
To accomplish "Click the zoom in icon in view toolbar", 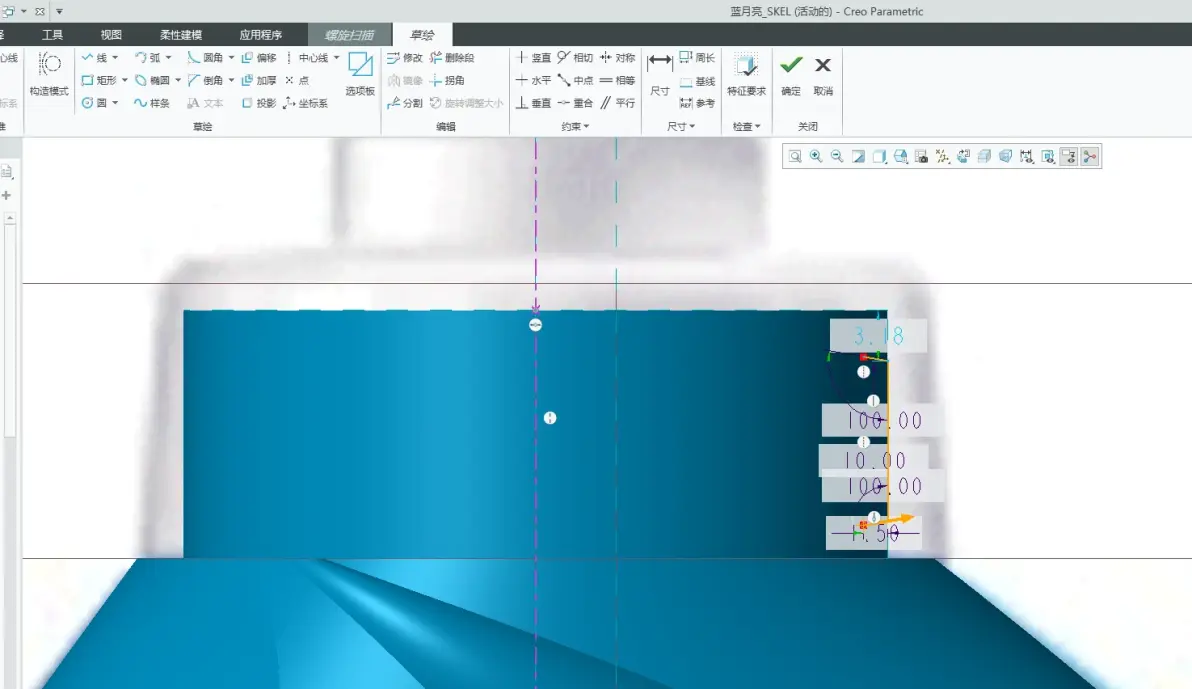I will pyautogui.click(x=816, y=157).
